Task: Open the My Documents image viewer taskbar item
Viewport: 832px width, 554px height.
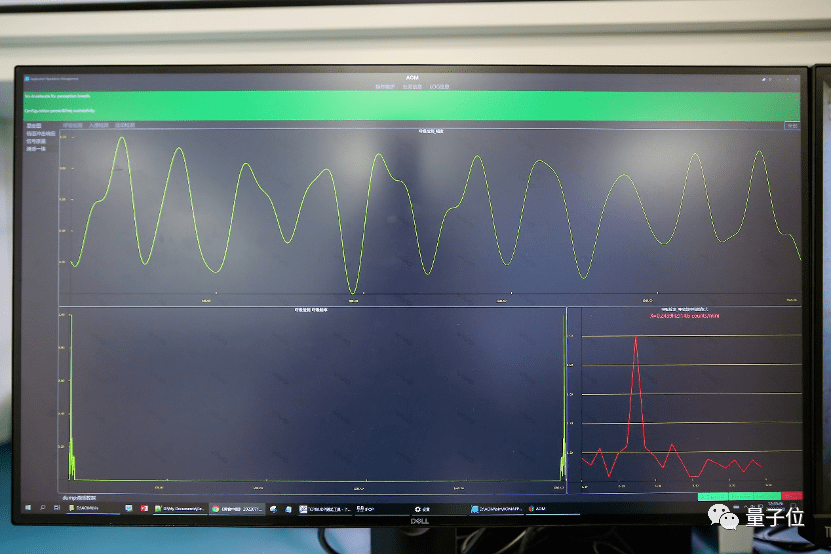Action: click(179, 508)
